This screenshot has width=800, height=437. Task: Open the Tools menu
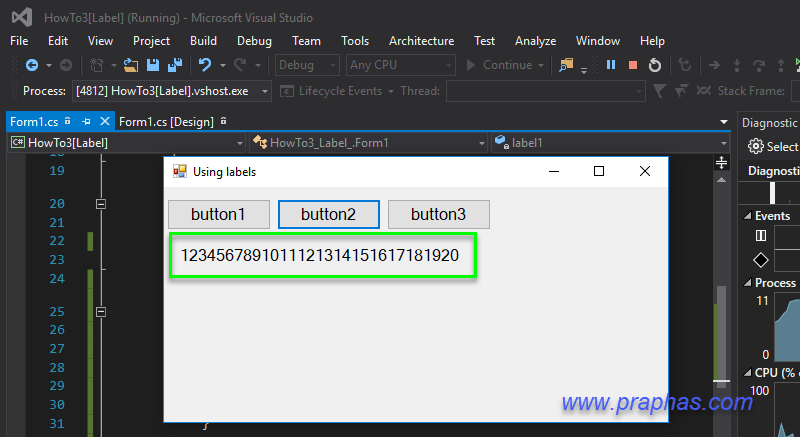pyautogui.click(x=355, y=41)
